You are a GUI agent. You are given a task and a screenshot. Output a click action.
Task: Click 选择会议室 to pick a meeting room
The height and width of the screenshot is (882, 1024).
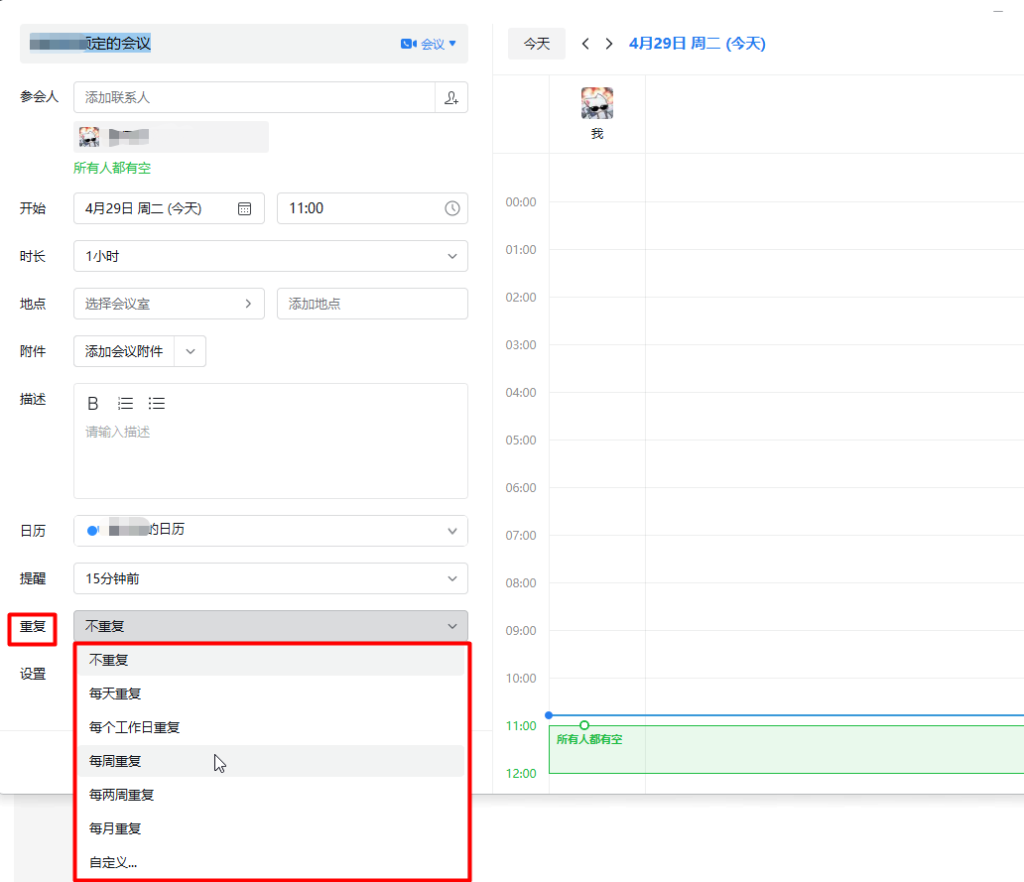point(160,303)
